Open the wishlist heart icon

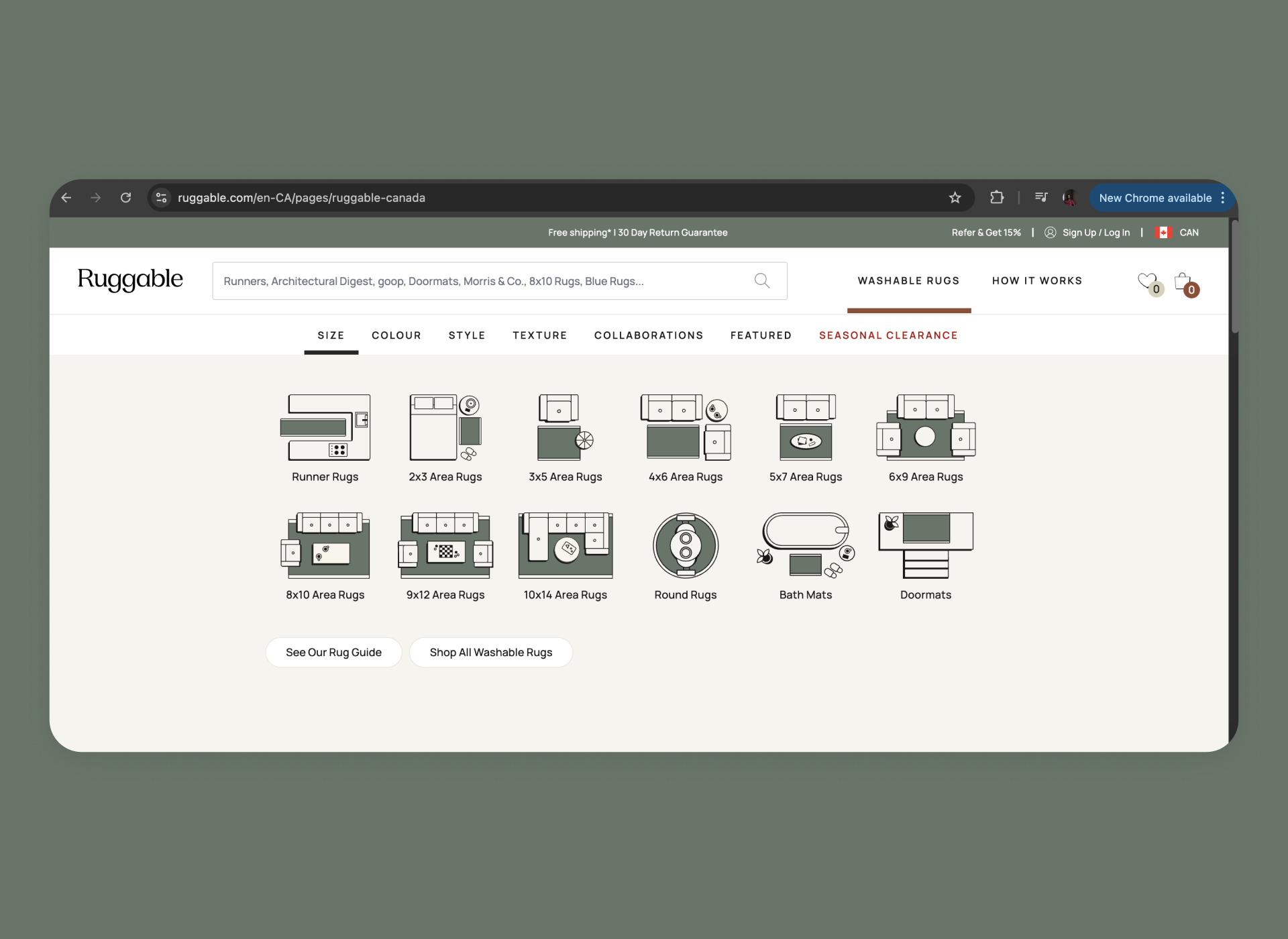[1147, 281]
